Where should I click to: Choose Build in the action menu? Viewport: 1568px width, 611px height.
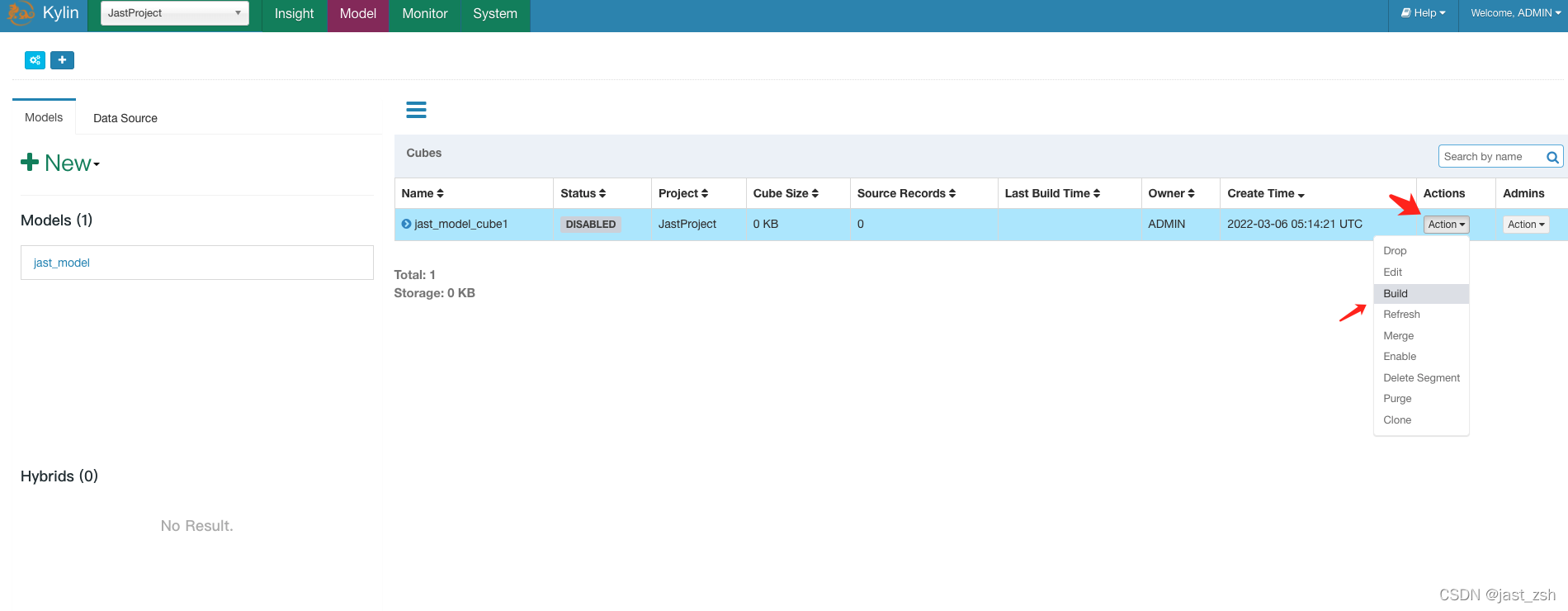click(1421, 294)
